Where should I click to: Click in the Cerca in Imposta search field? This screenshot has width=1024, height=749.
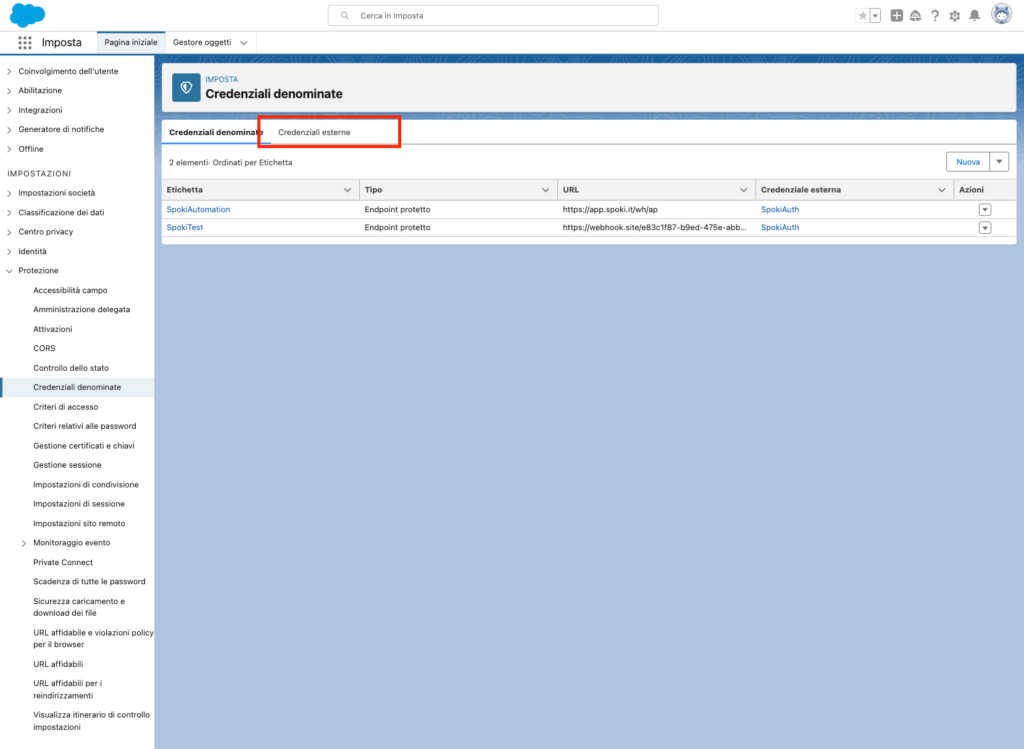tap(493, 16)
